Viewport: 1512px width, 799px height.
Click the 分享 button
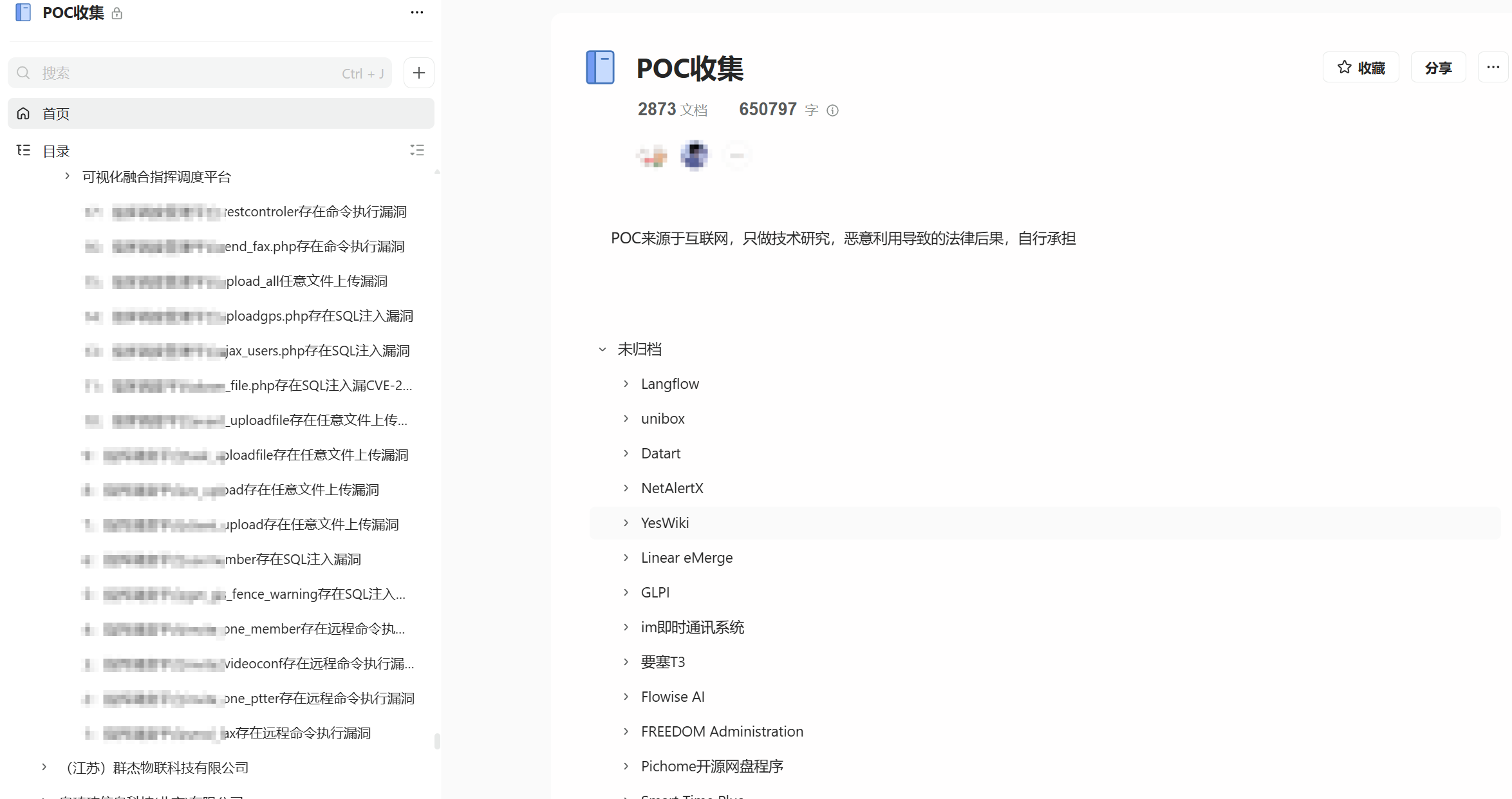tap(1438, 67)
